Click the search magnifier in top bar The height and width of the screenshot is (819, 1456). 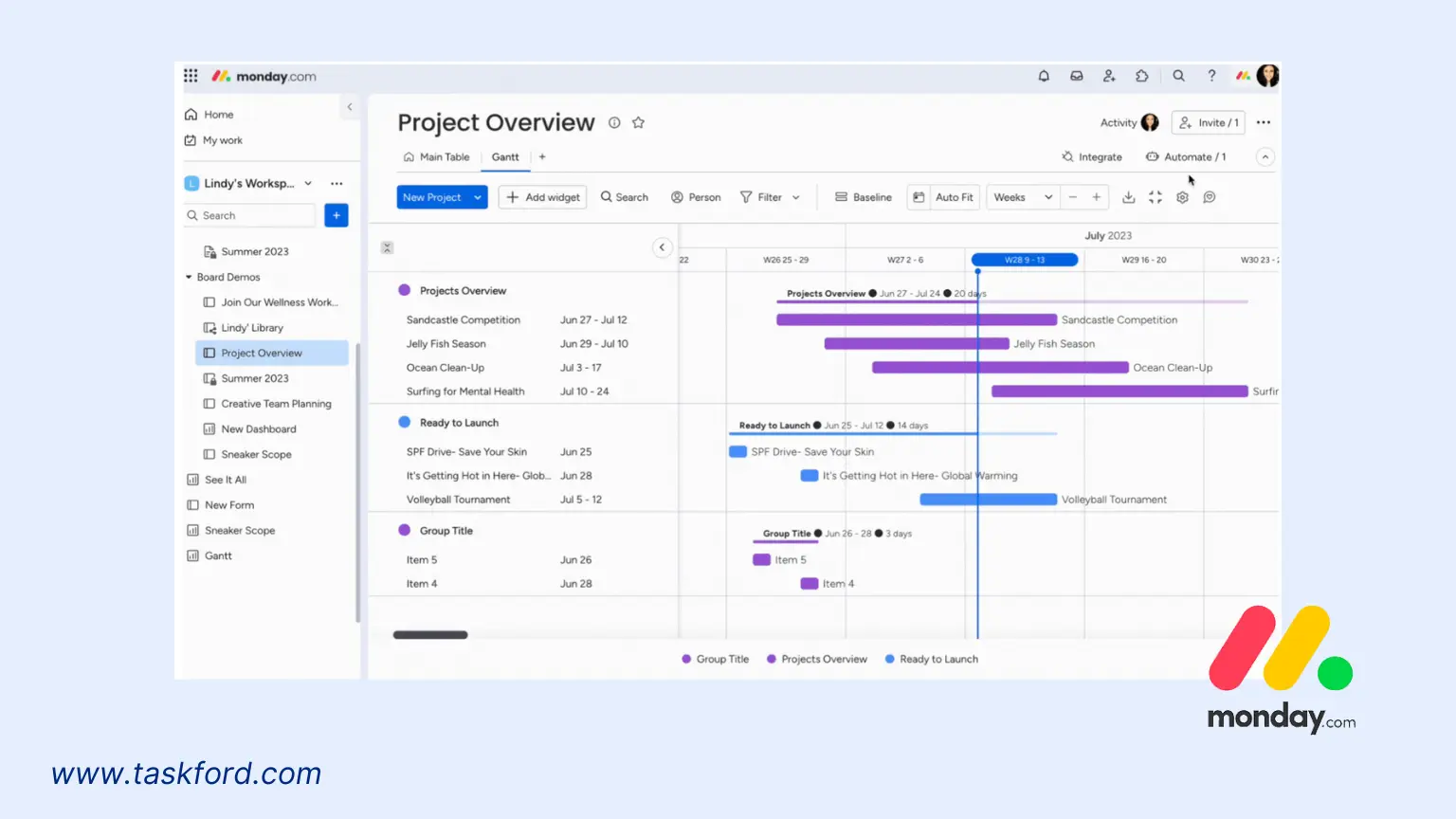[1178, 76]
